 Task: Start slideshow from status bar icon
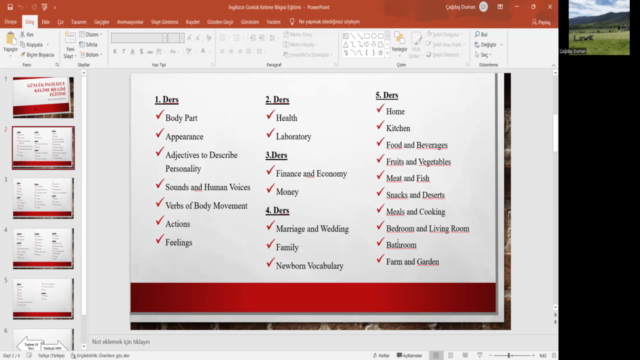point(480,356)
